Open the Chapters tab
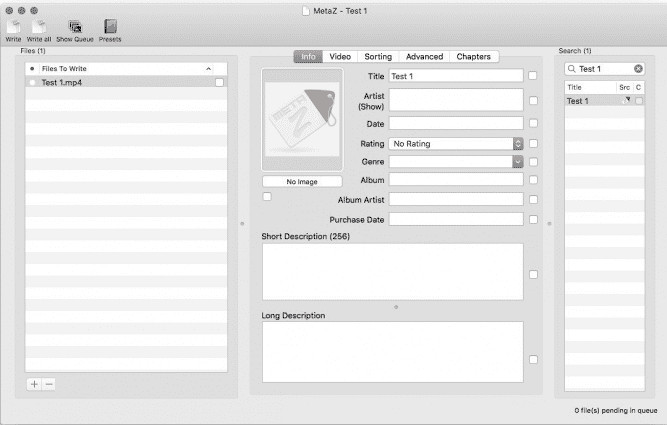667x425 pixels. (473, 57)
